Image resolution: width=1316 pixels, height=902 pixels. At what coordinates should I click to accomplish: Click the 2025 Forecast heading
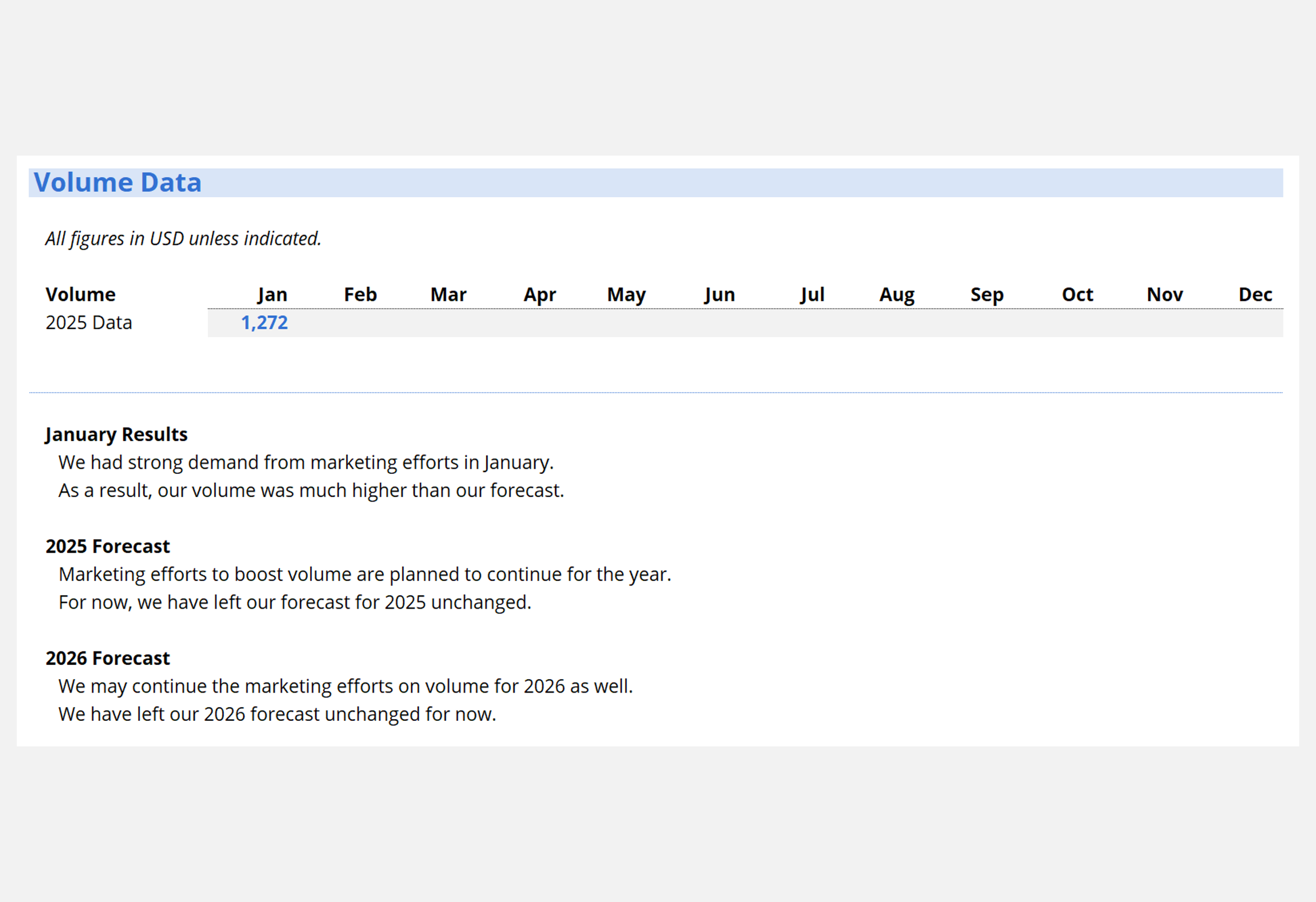(x=108, y=546)
